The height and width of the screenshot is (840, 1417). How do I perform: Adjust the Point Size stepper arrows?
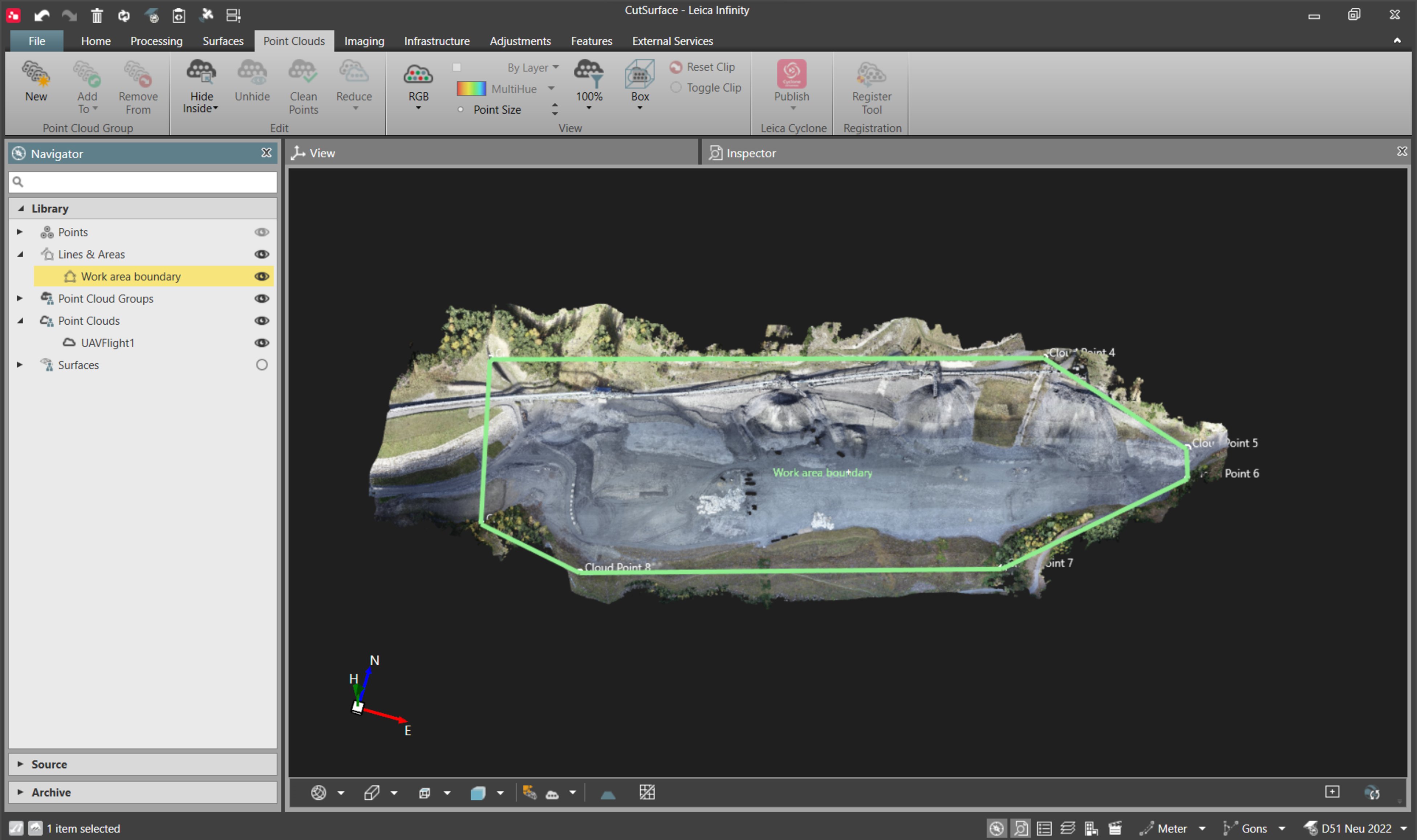tap(555, 109)
